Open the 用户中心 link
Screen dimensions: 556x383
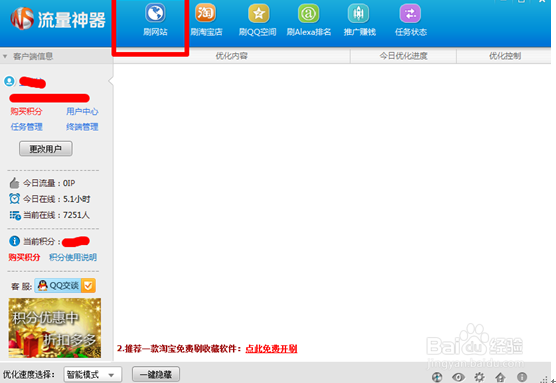(x=82, y=111)
